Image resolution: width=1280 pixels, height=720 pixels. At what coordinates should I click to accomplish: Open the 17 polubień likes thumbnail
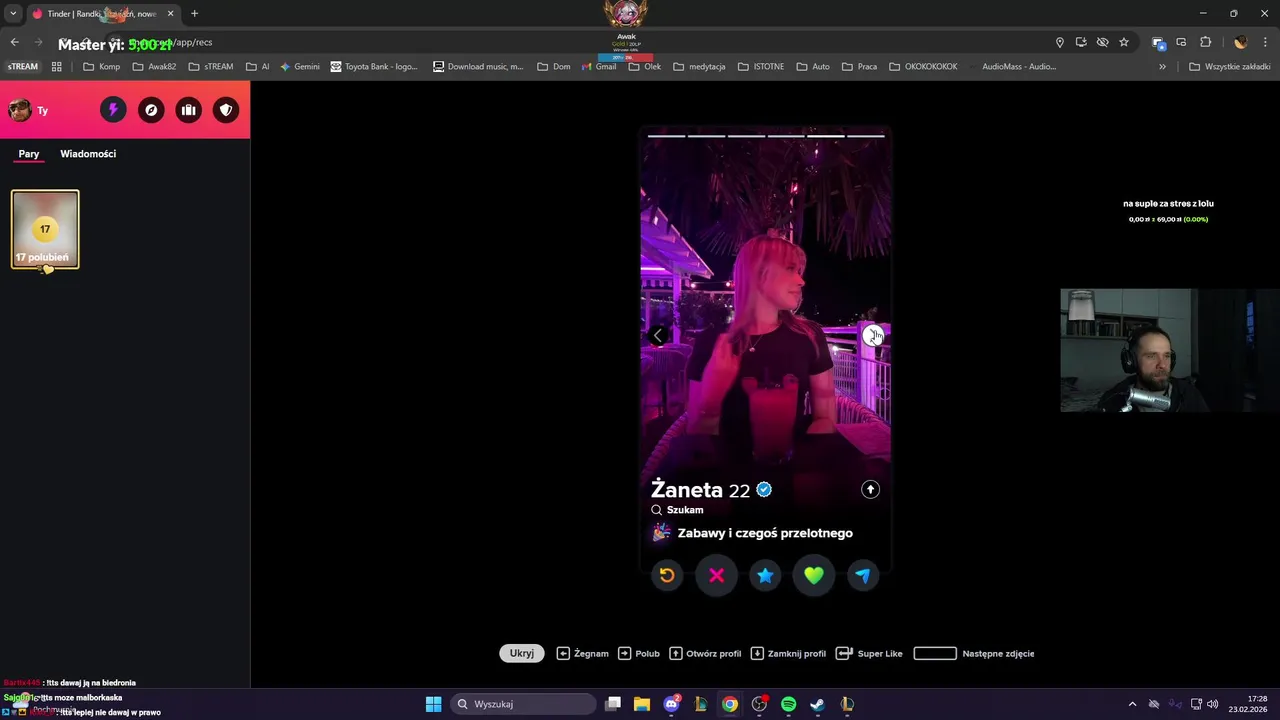click(x=45, y=230)
